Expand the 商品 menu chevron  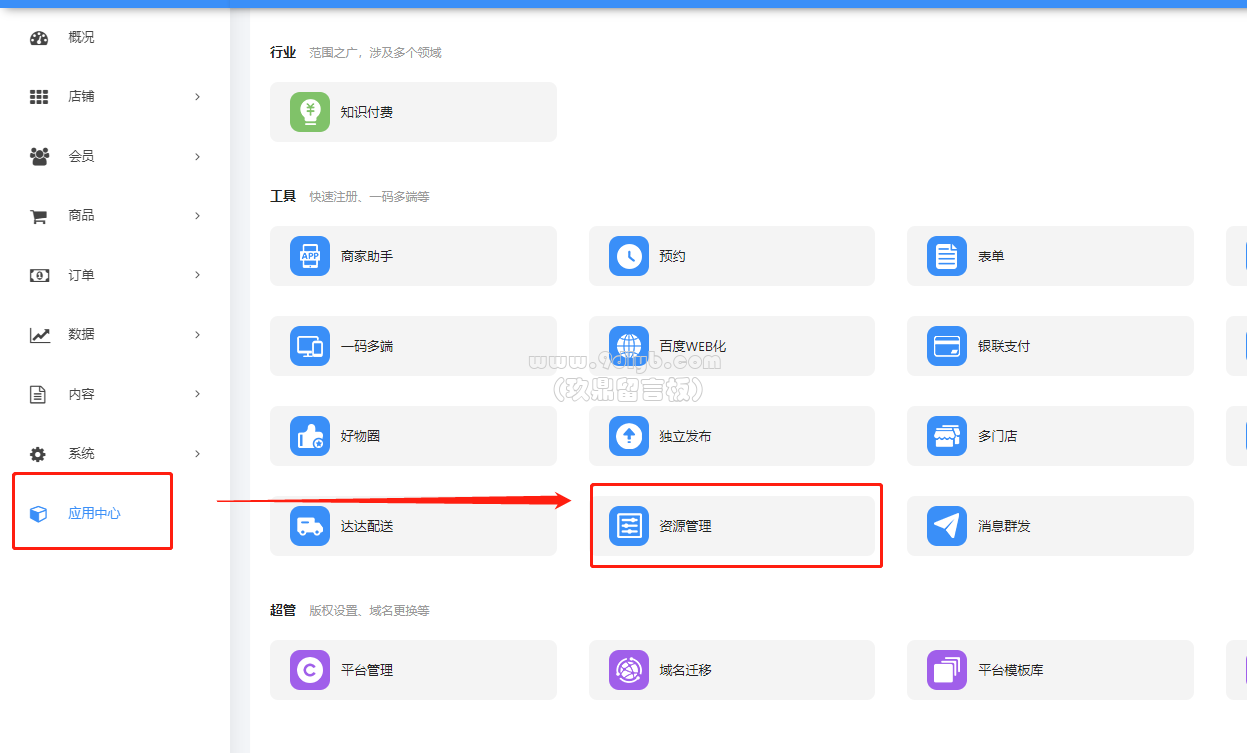tap(197, 216)
